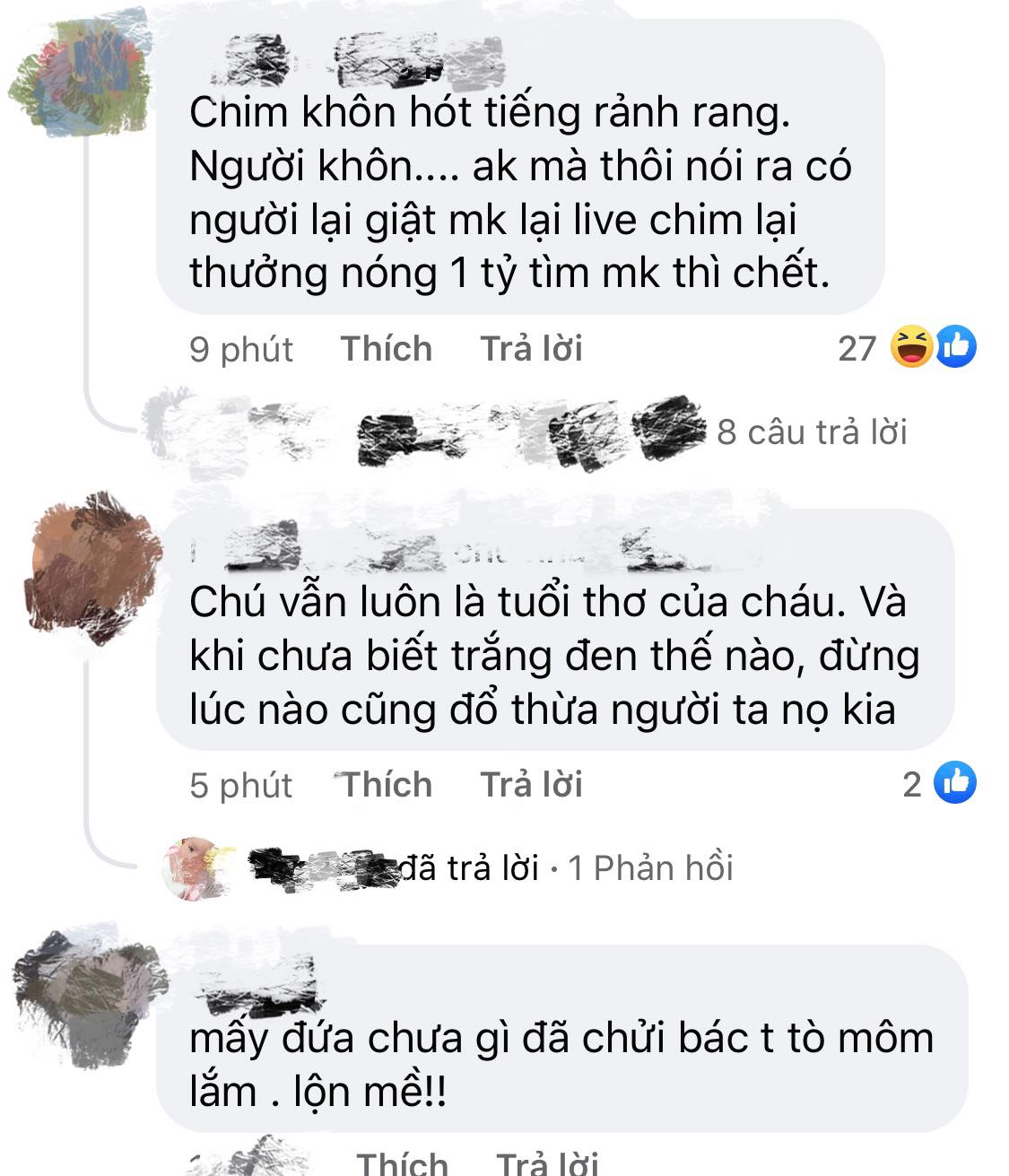Click the 'đã trả lời' reply preview text
The width and height of the screenshot is (1009, 1176).
(x=467, y=867)
